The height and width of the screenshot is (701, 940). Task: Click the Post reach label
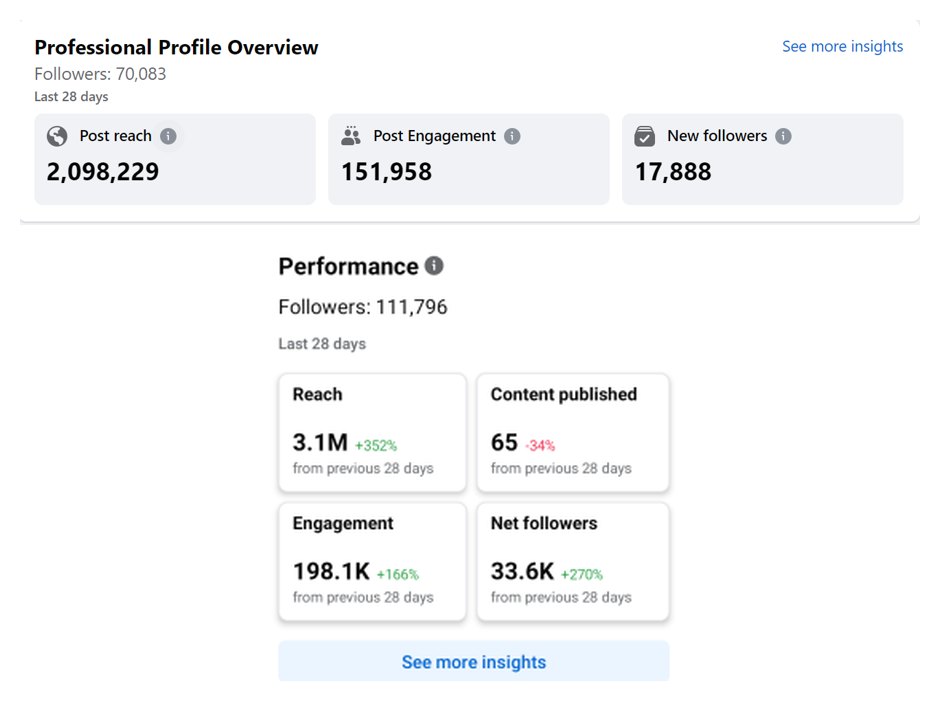(116, 136)
